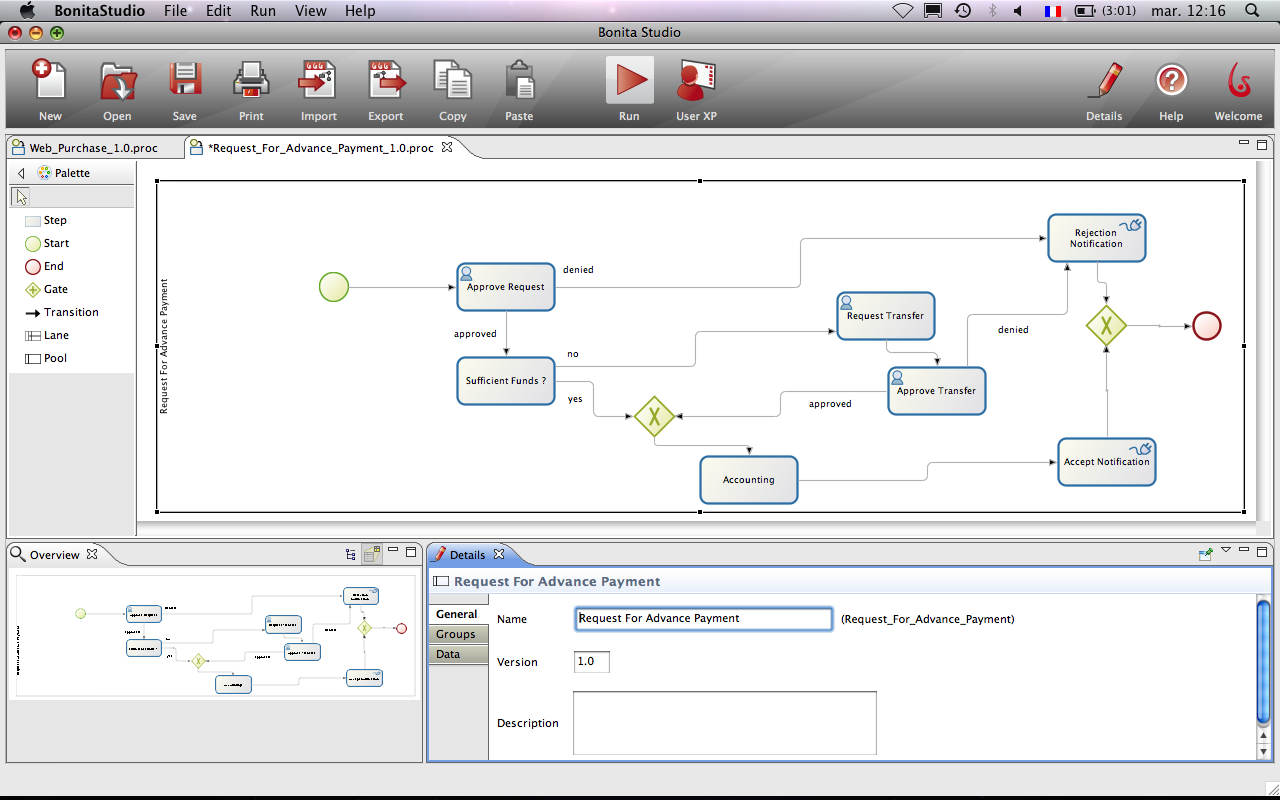This screenshot has width=1280, height=800.
Task: Switch to Request_For_Advance_Payment_1.0.proc tab
Action: pyautogui.click(x=320, y=148)
